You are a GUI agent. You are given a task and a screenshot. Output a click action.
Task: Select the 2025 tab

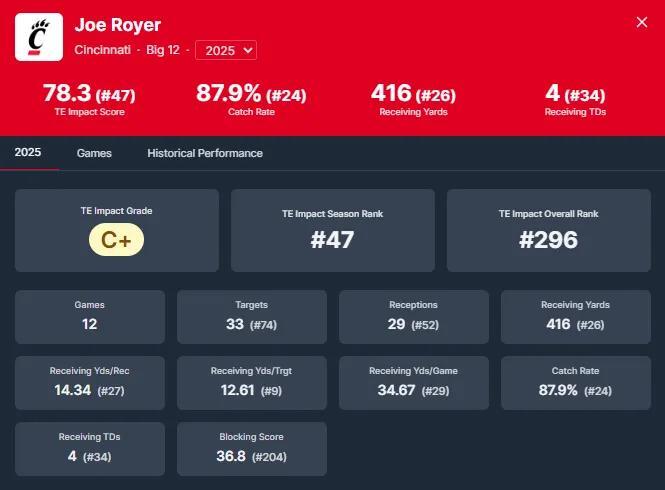click(28, 153)
